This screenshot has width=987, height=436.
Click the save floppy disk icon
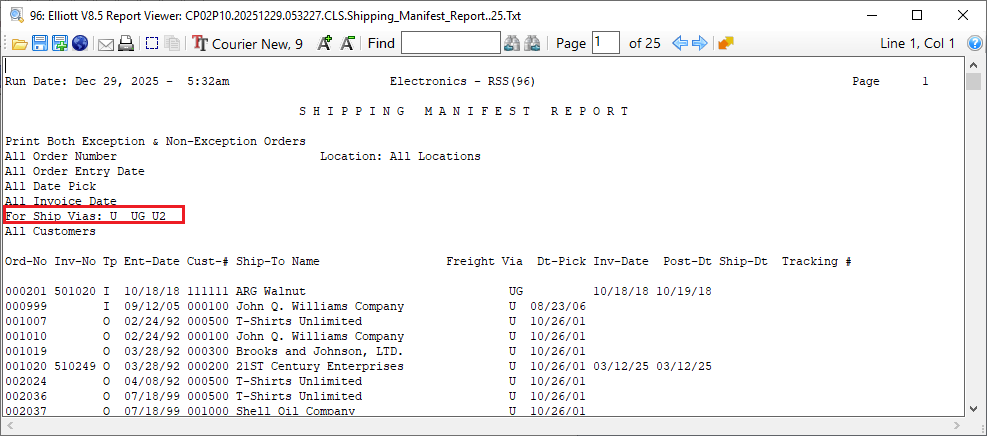40,43
